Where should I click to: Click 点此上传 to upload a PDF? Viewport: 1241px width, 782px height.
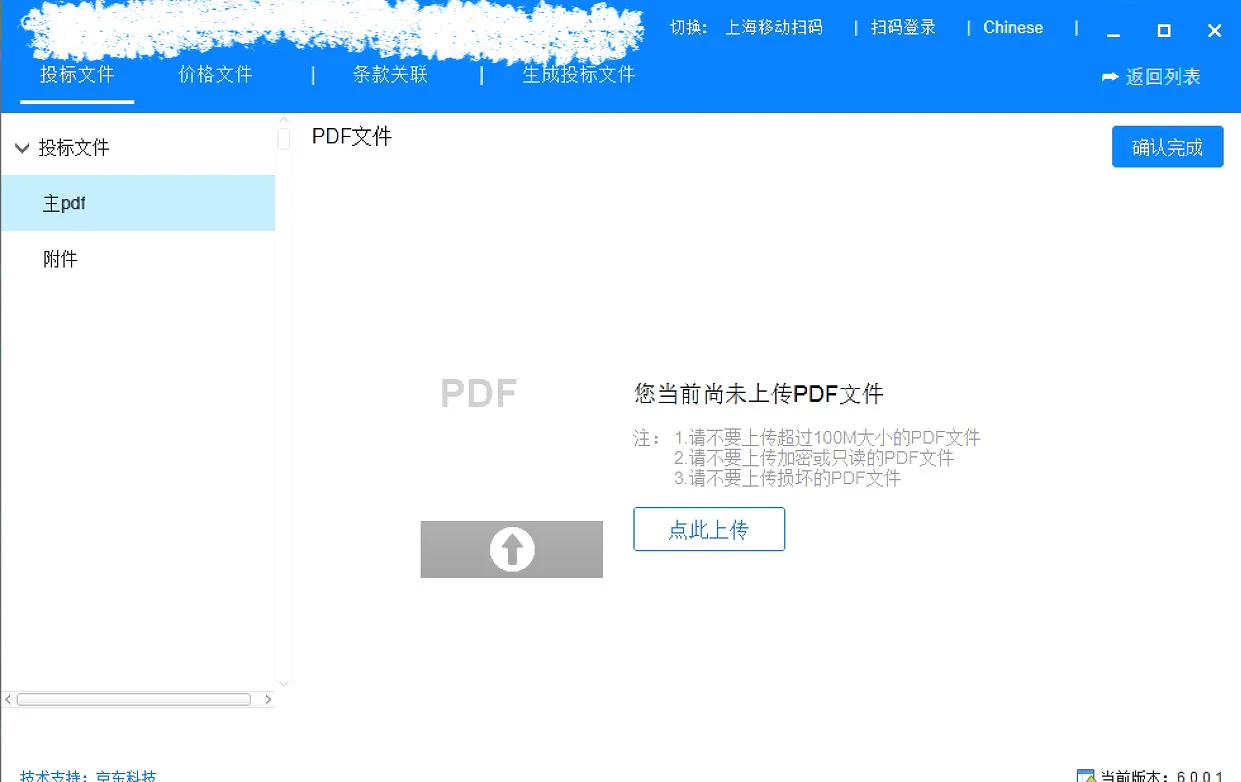pyautogui.click(x=709, y=529)
